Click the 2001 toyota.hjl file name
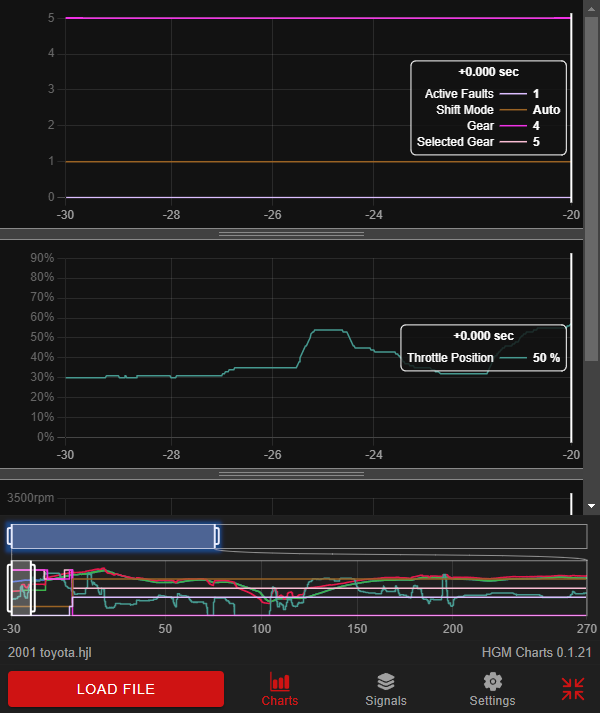 click(x=51, y=652)
